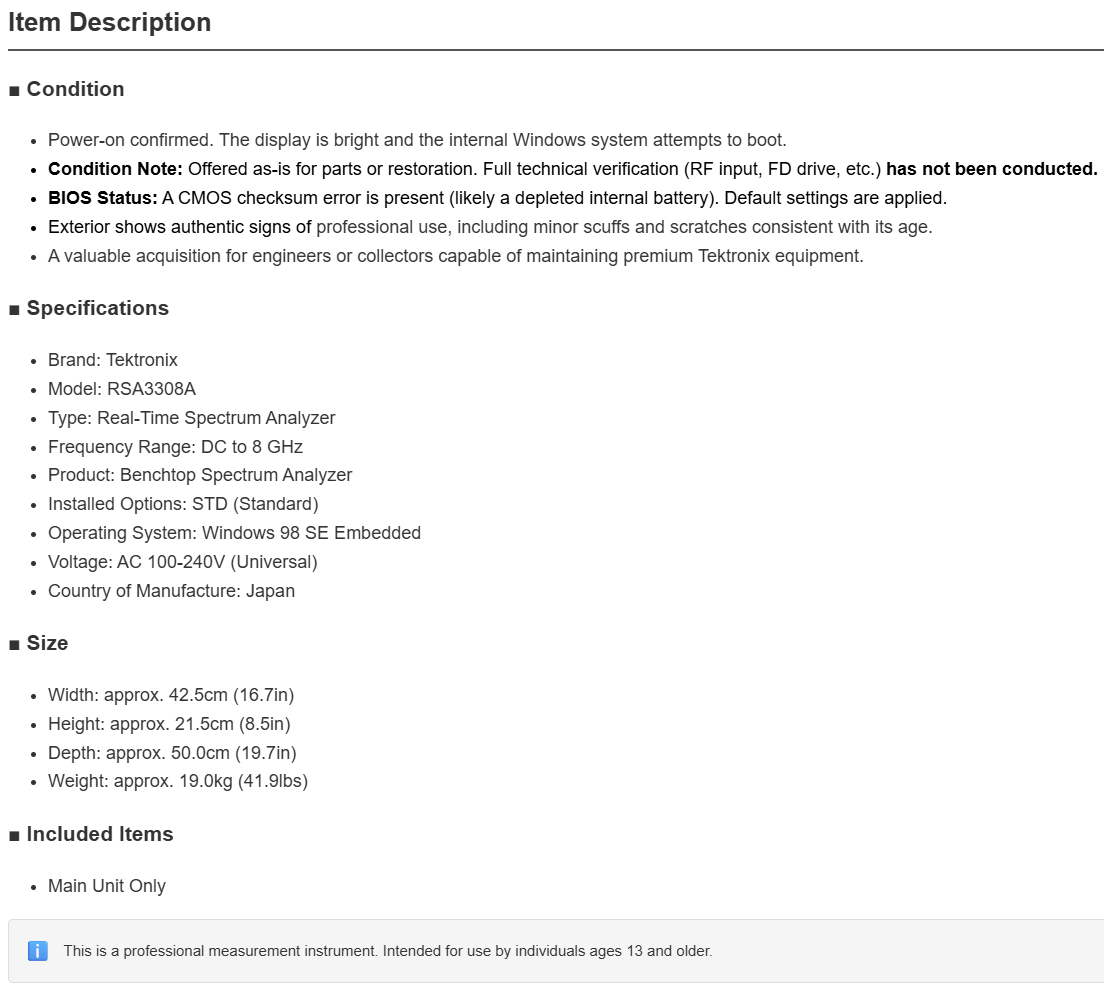Select the Condition section heading
The height and width of the screenshot is (1004, 1104).
[x=75, y=89]
